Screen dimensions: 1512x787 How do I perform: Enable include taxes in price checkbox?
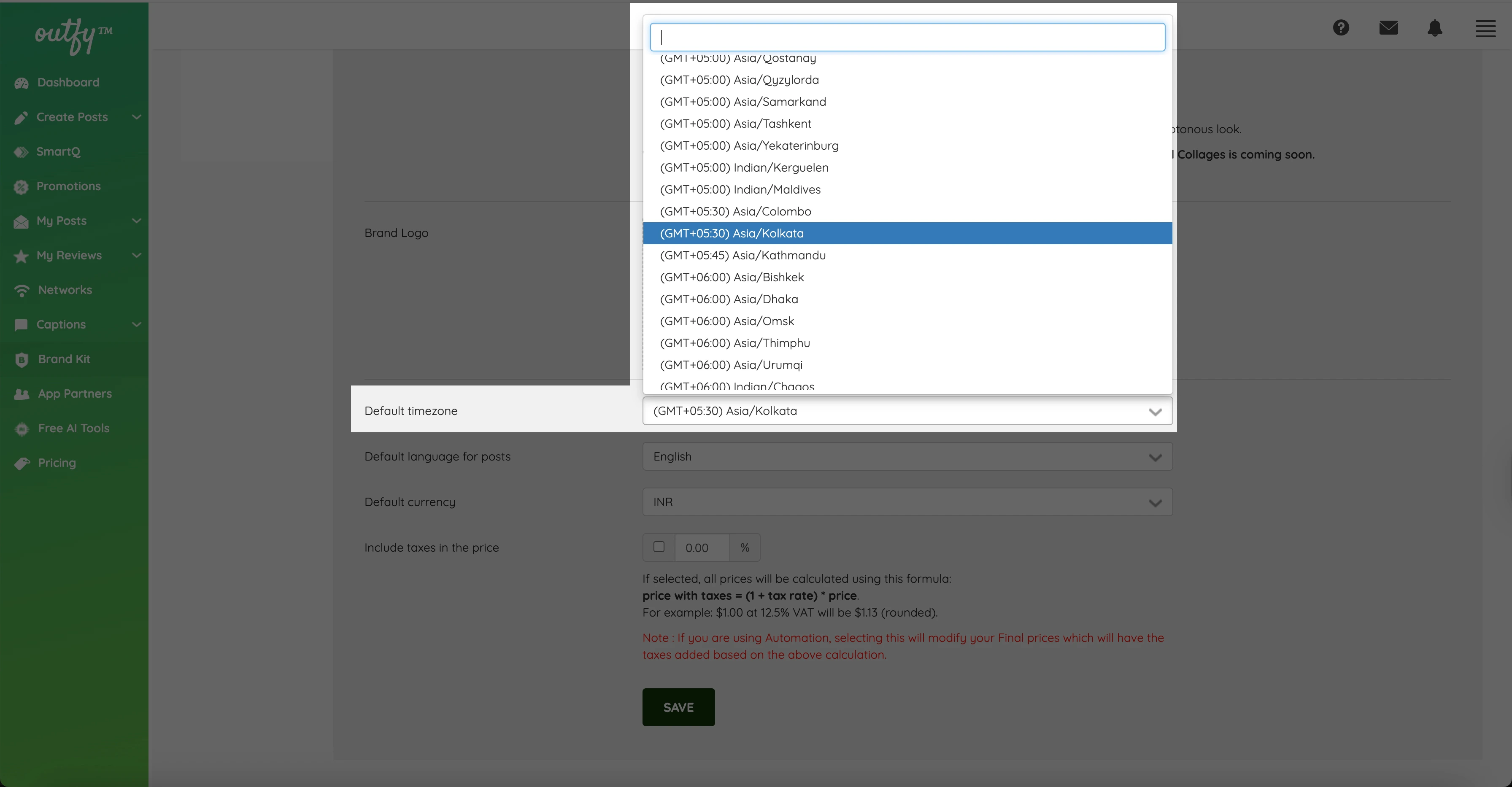(x=659, y=547)
